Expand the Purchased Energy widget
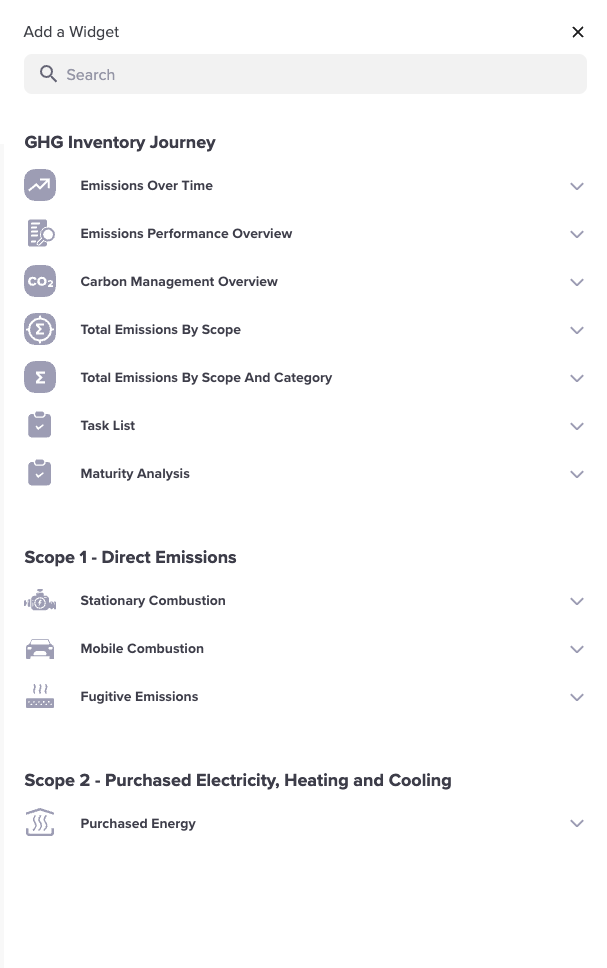 pos(577,823)
